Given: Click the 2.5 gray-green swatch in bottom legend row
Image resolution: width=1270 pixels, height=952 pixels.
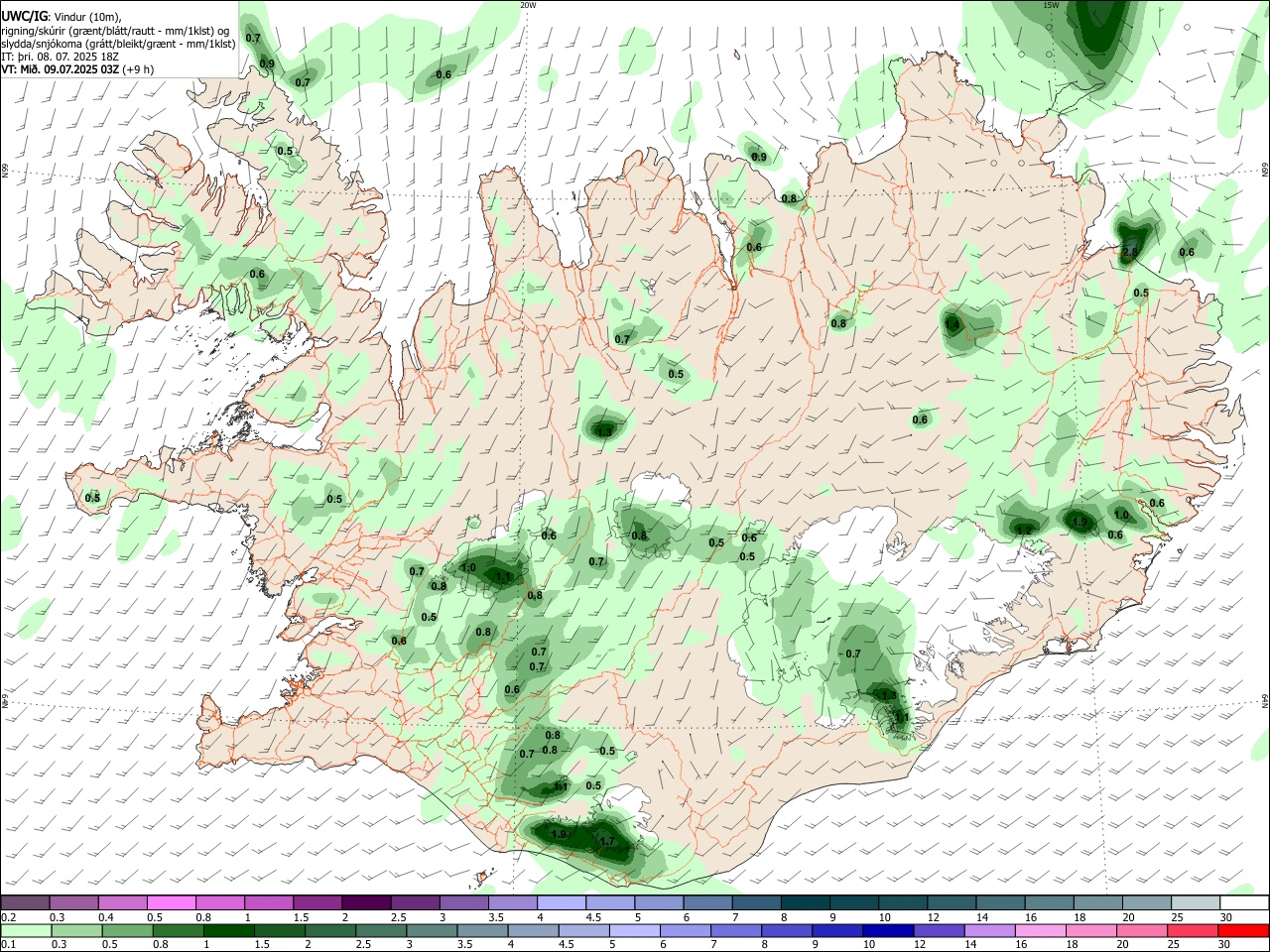Looking at the screenshot, I should (x=380, y=931).
